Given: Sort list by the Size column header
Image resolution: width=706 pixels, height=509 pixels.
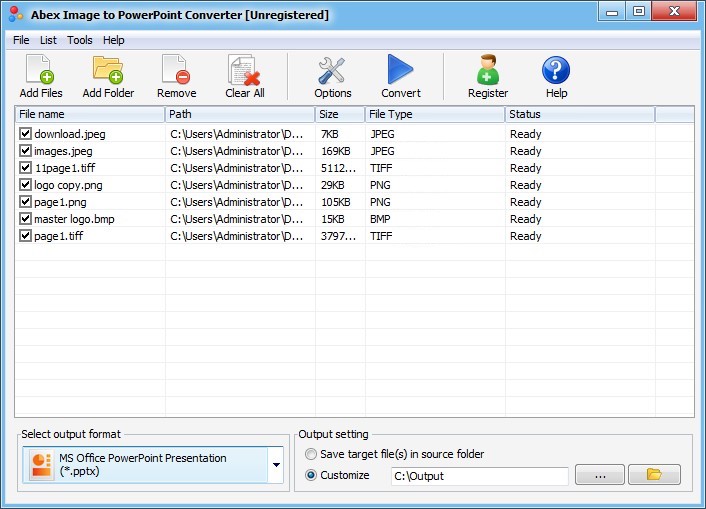Looking at the screenshot, I should 339,114.
